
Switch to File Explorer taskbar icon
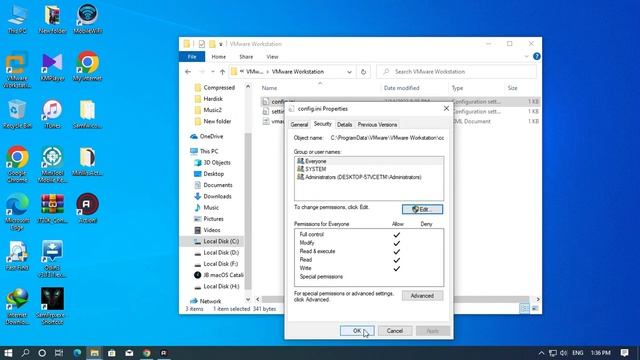pyautogui.click(x=94, y=353)
